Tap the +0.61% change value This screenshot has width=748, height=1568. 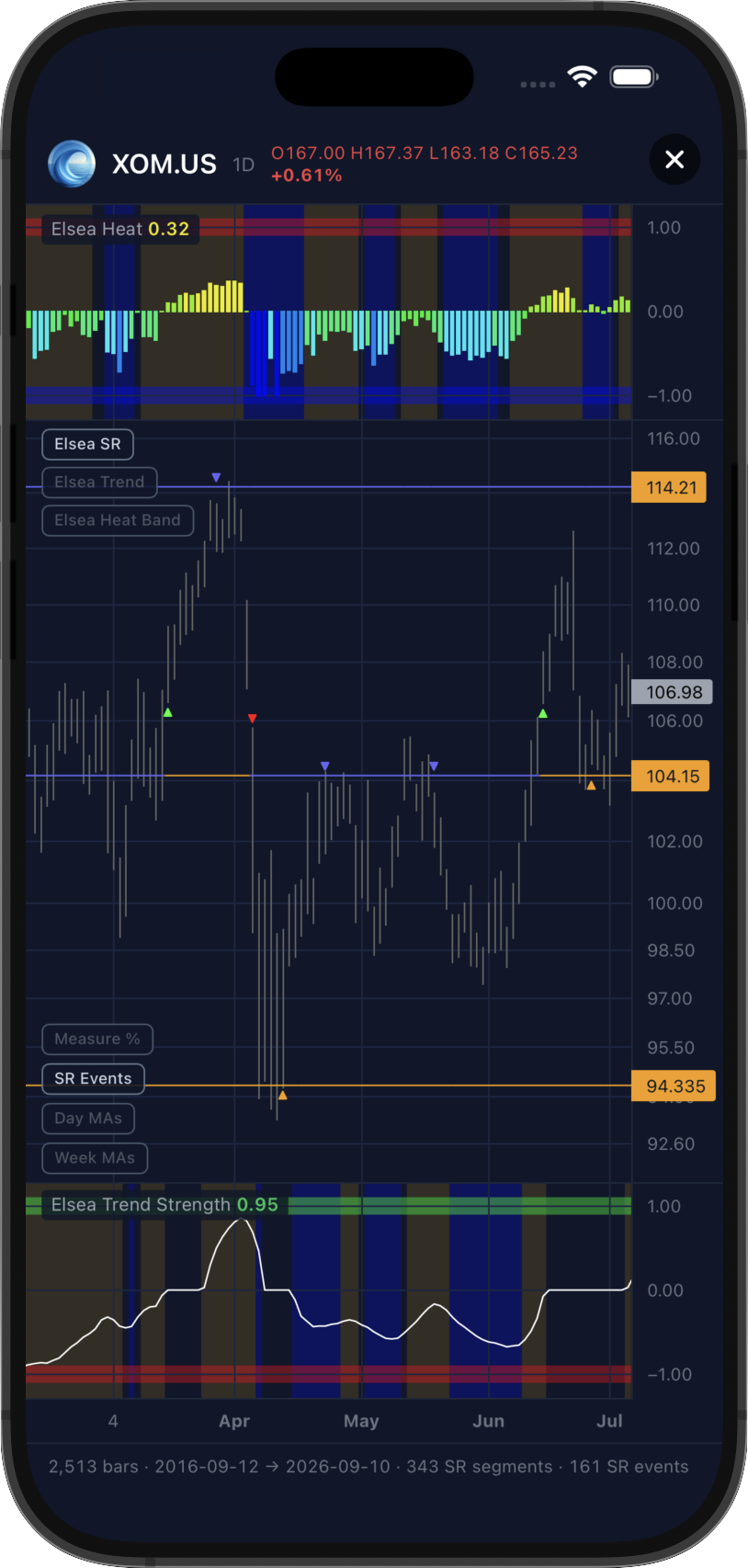coord(307,176)
